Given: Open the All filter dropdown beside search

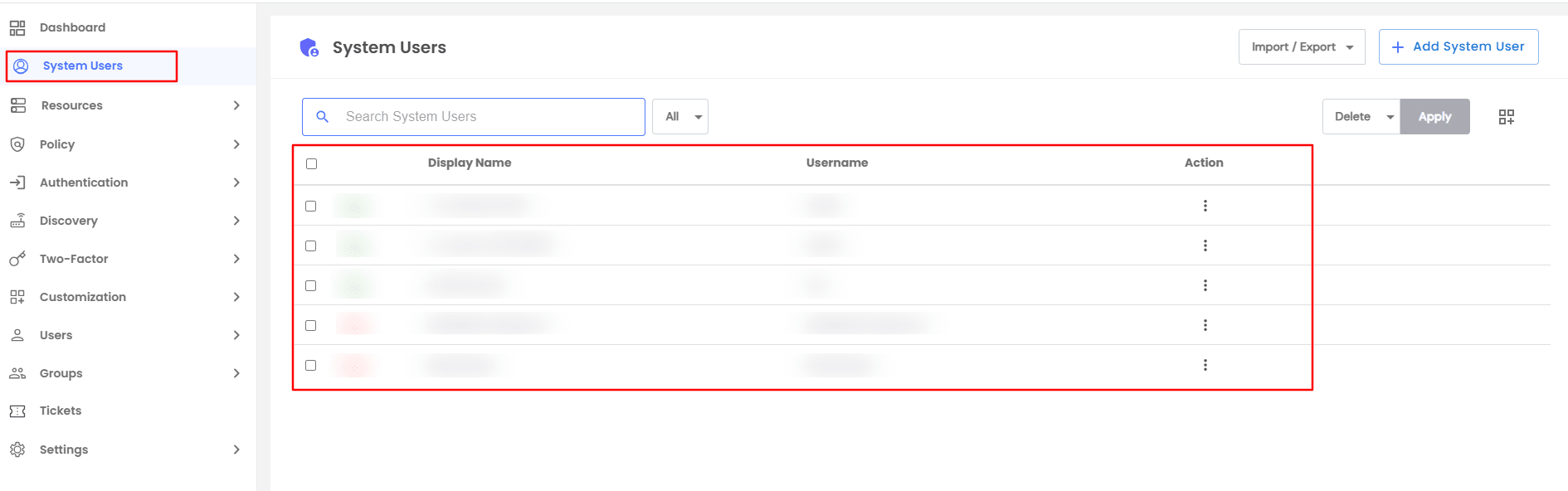Looking at the screenshot, I should [679, 116].
